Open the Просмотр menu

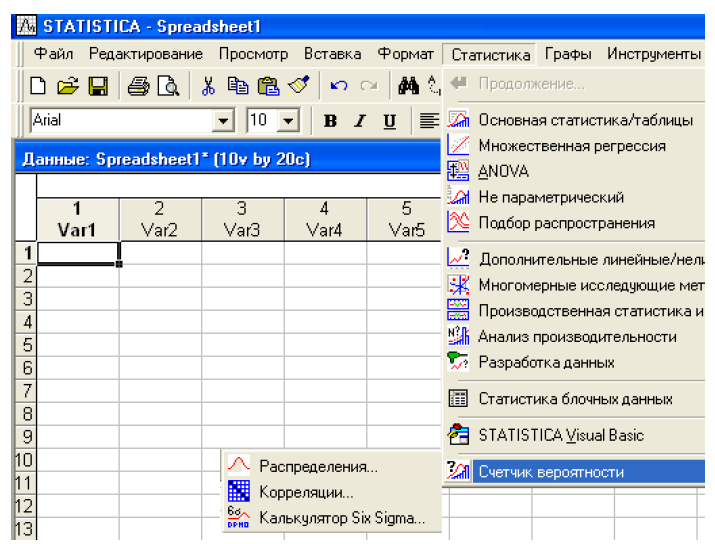click(x=253, y=54)
